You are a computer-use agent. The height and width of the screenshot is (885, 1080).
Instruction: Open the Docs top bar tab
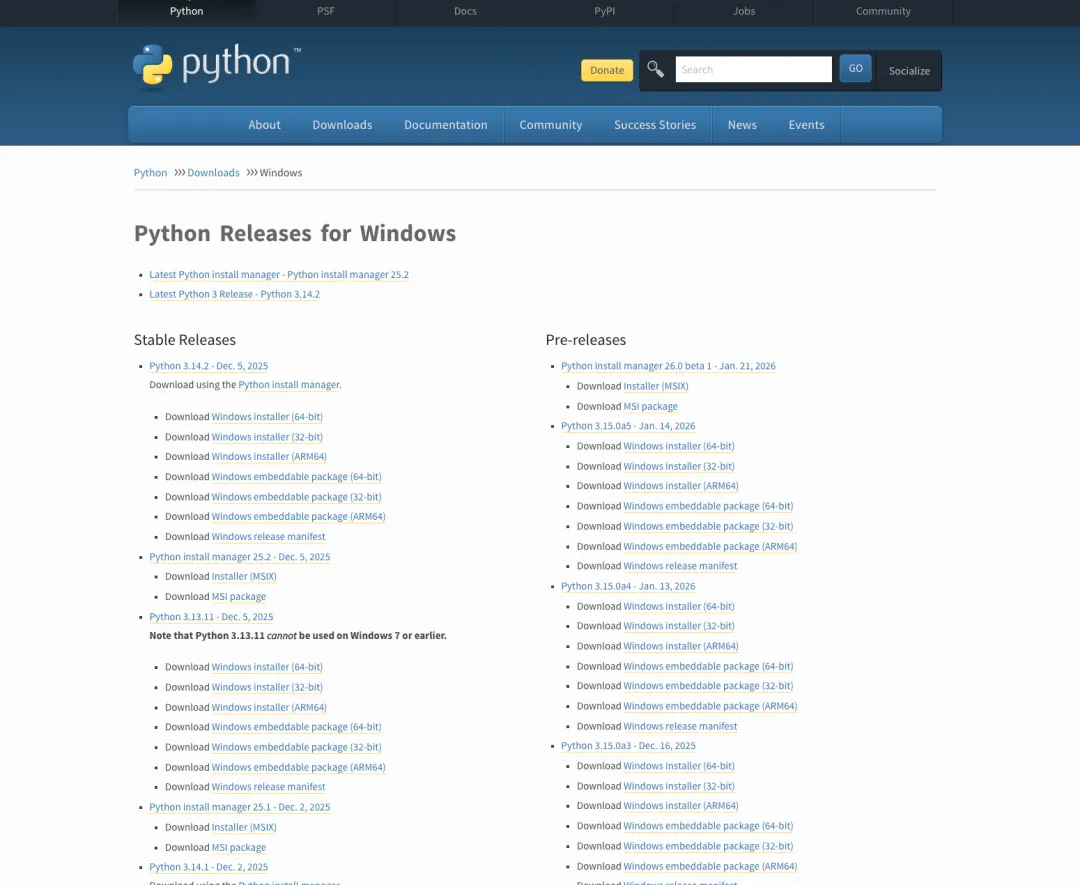(x=465, y=11)
